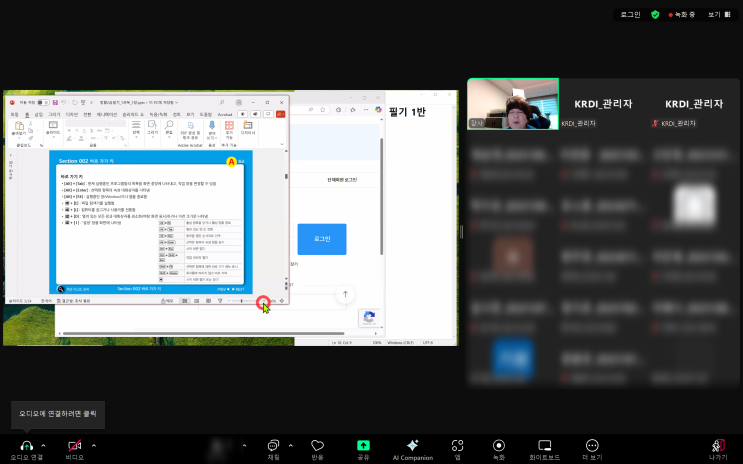This screenshot has height=464, width=743.
Task: Click PowerPoint title bar search icon
Action: tap(221, 102)
